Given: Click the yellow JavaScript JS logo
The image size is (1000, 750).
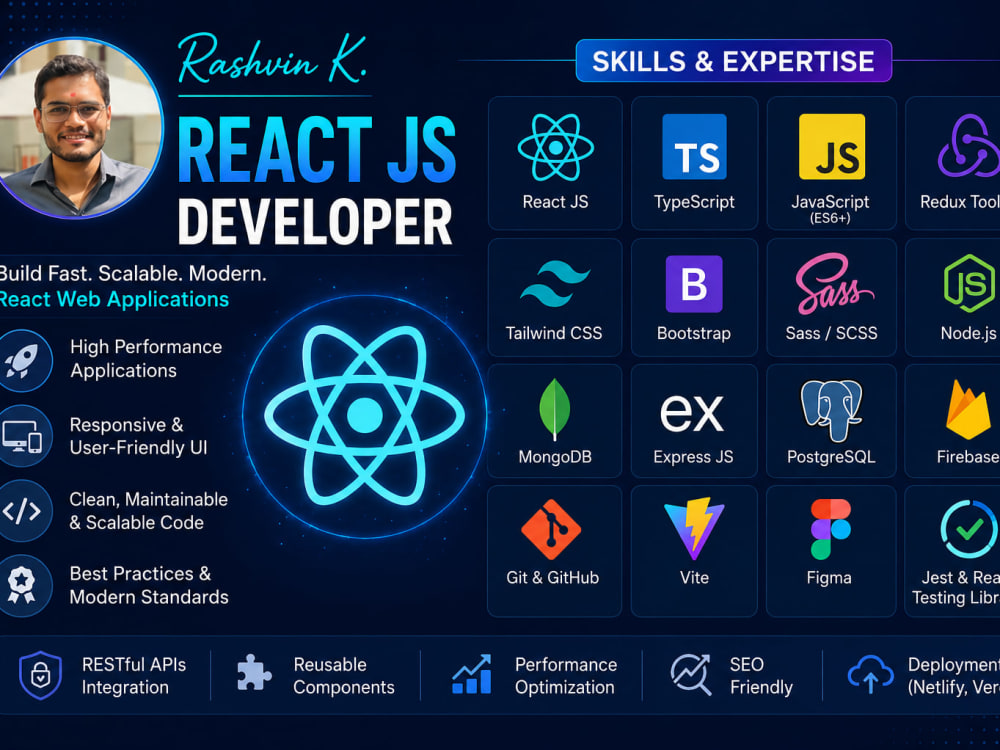Looking at the screenshot, I should point(832,147).
